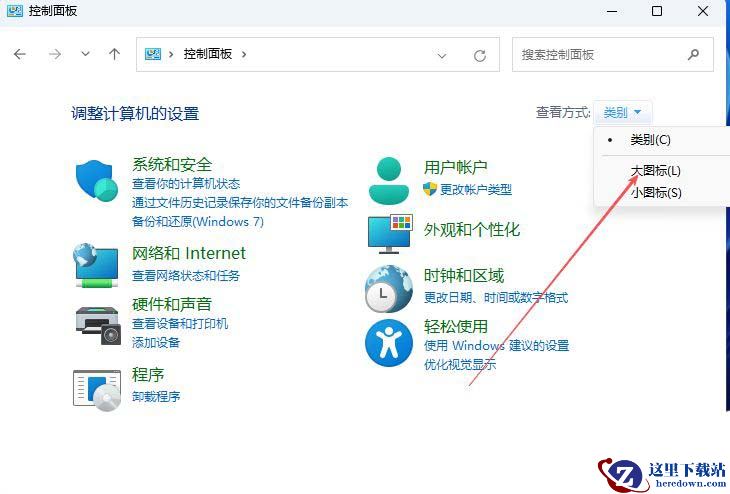Click the User Accounts person icon
This screenshot has height=494, width=730.
click(389, 181)
